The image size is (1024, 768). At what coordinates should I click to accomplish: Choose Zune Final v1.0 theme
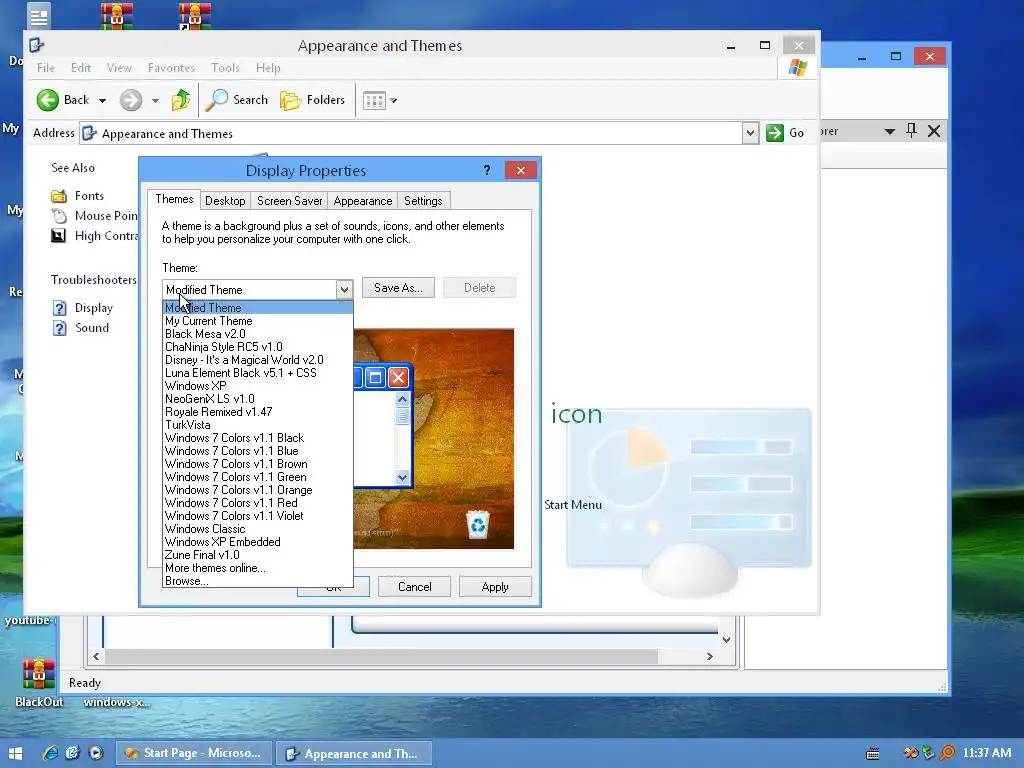(x=257, y=555)
